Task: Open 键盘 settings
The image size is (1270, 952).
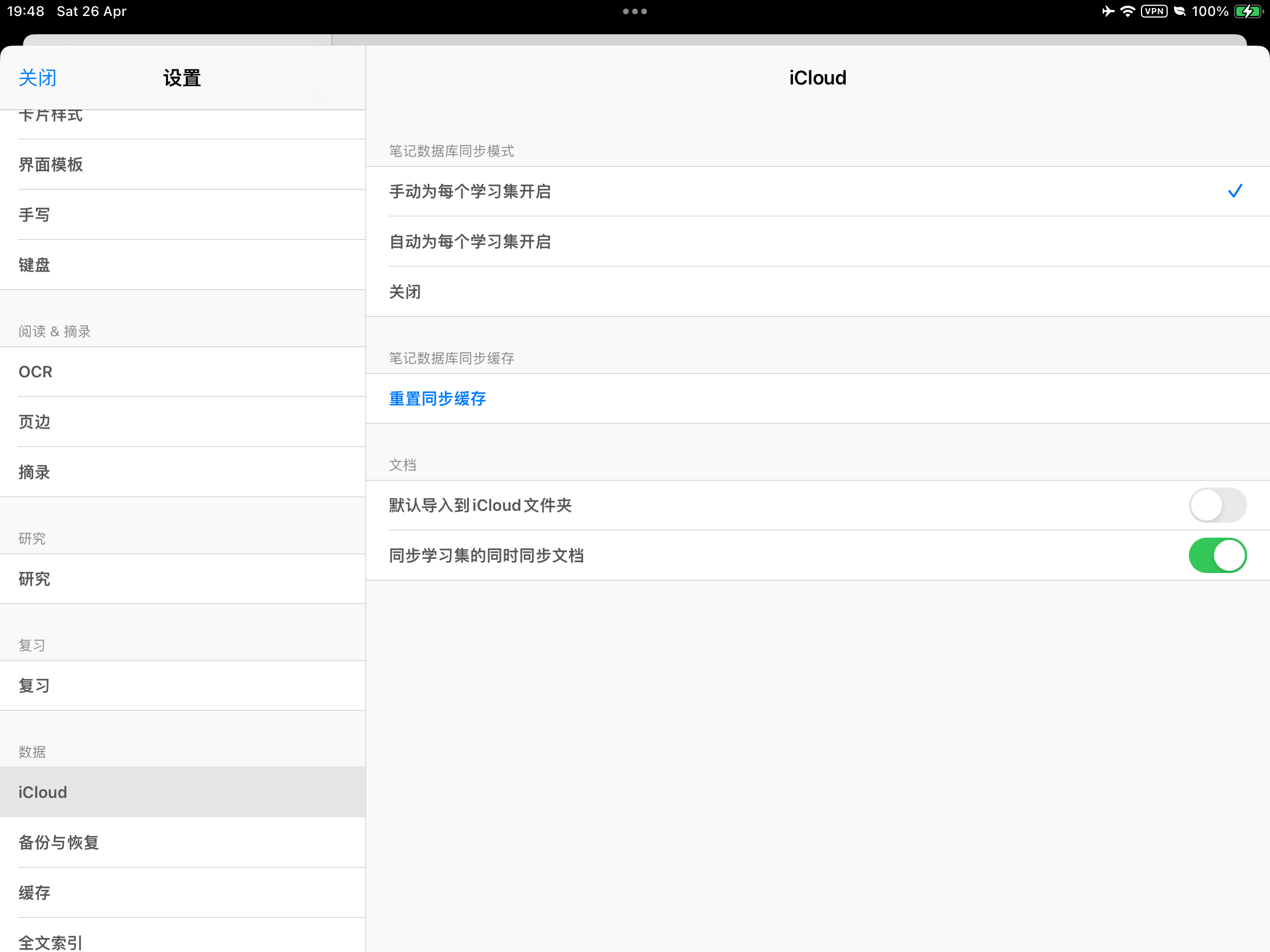Action: (x=183, y=265)
